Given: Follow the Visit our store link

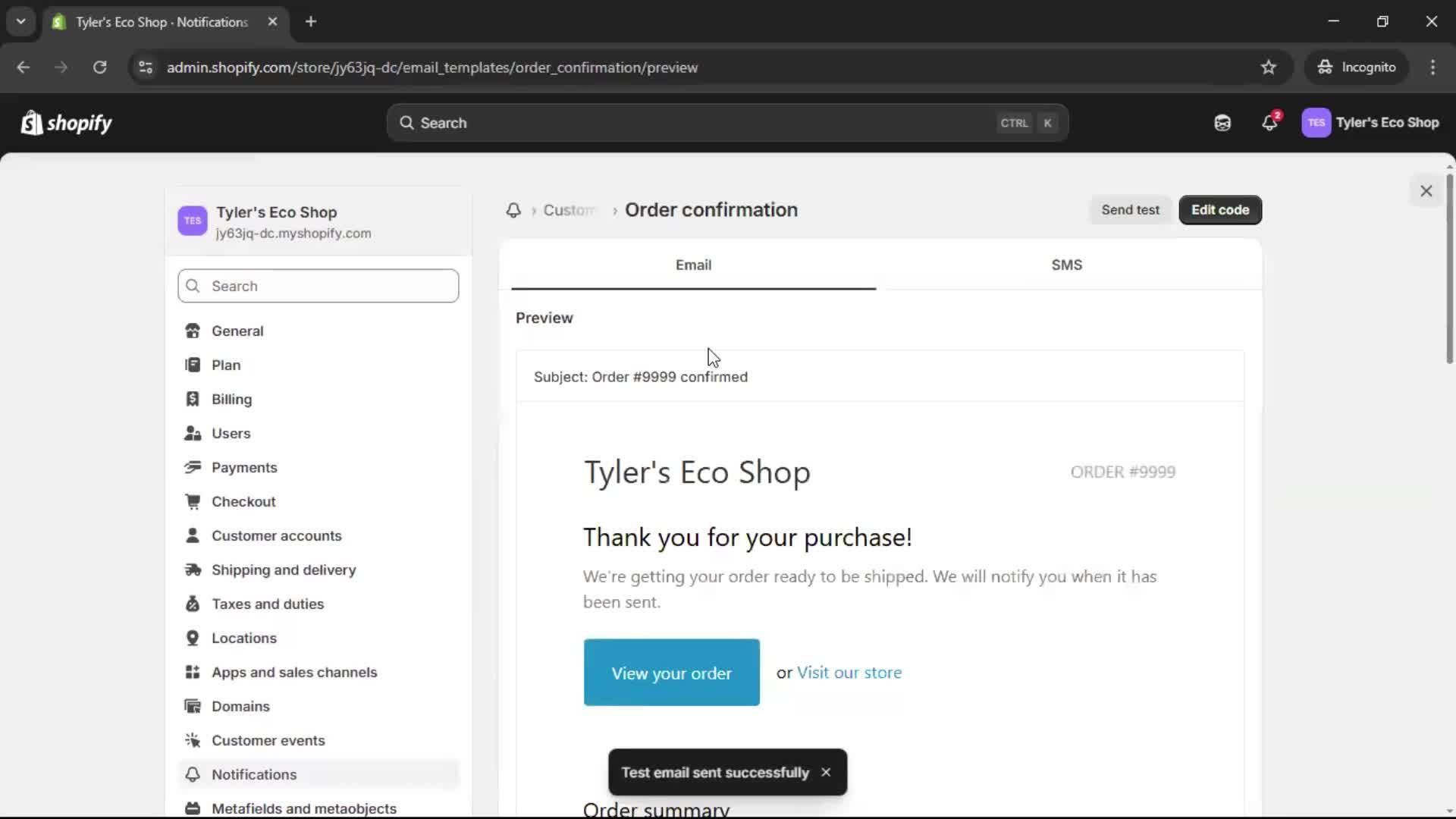Looking at the screenshot, I should [x=849, y=673].
